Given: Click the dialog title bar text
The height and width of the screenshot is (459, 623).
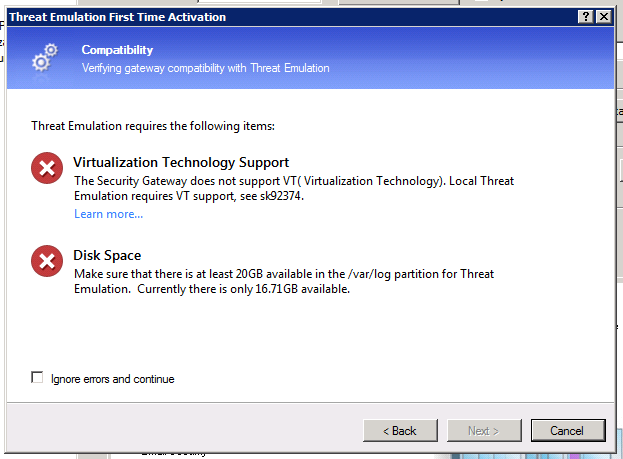Looking at the screenshot, I should (118, 17).
